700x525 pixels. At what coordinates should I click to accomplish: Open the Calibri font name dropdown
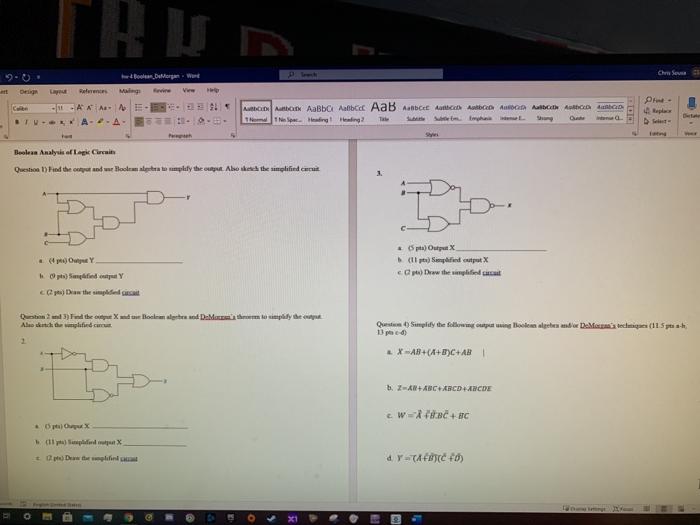(53, 108)
